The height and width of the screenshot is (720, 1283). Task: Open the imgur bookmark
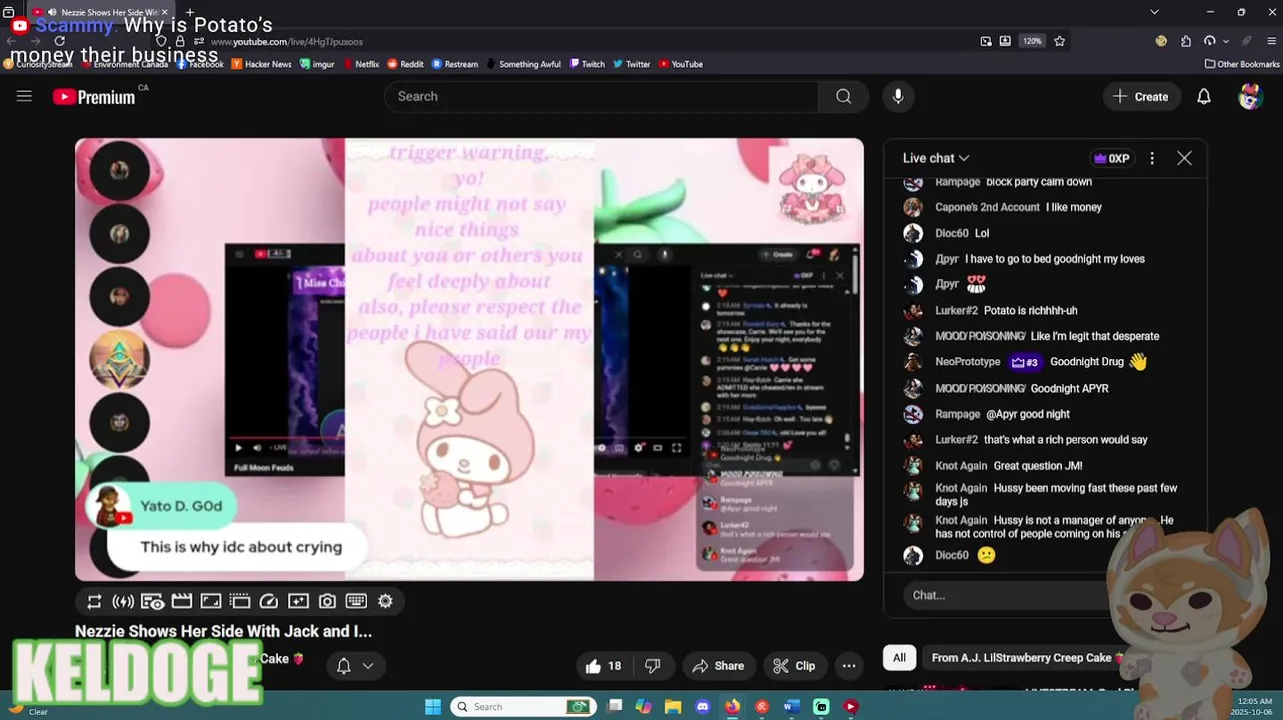(x=316, y=64)
